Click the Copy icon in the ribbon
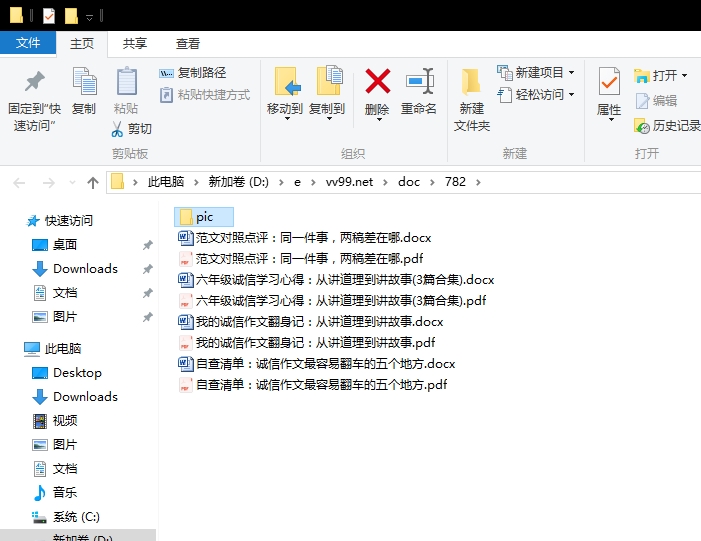The width and height of the screenshot is (701, 541). 84,81
